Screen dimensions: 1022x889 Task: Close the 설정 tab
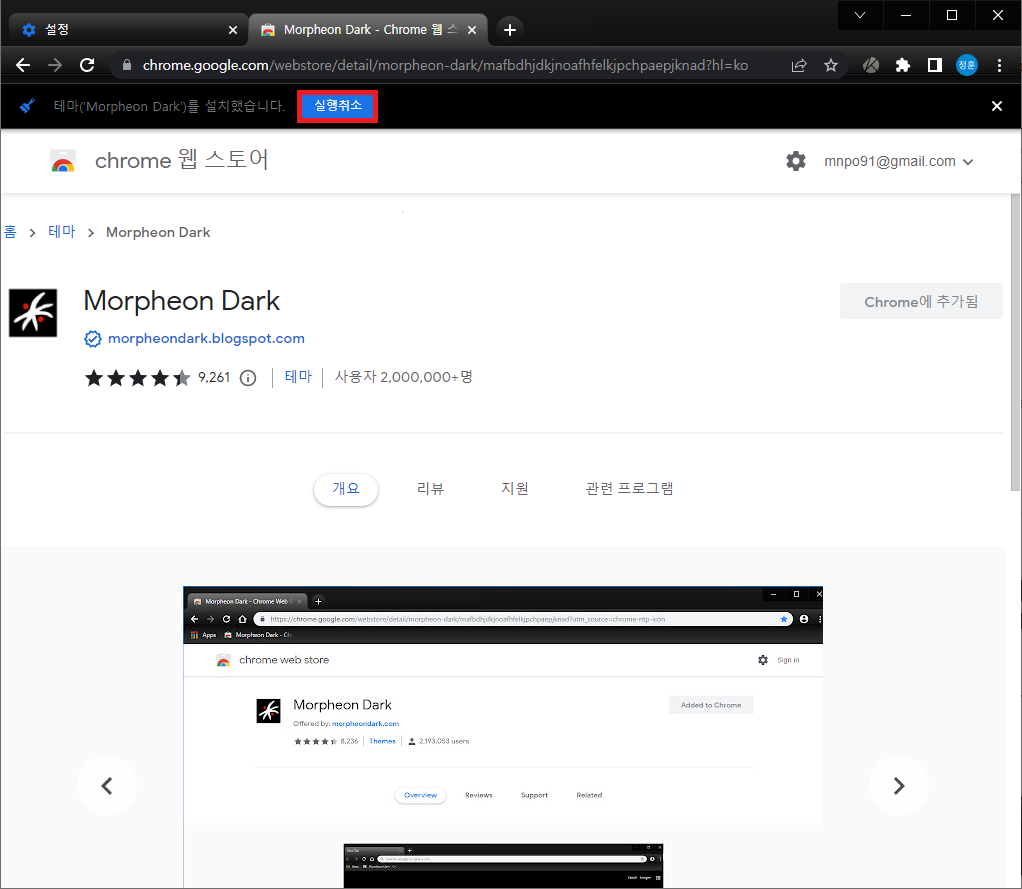tap(233, 30)
